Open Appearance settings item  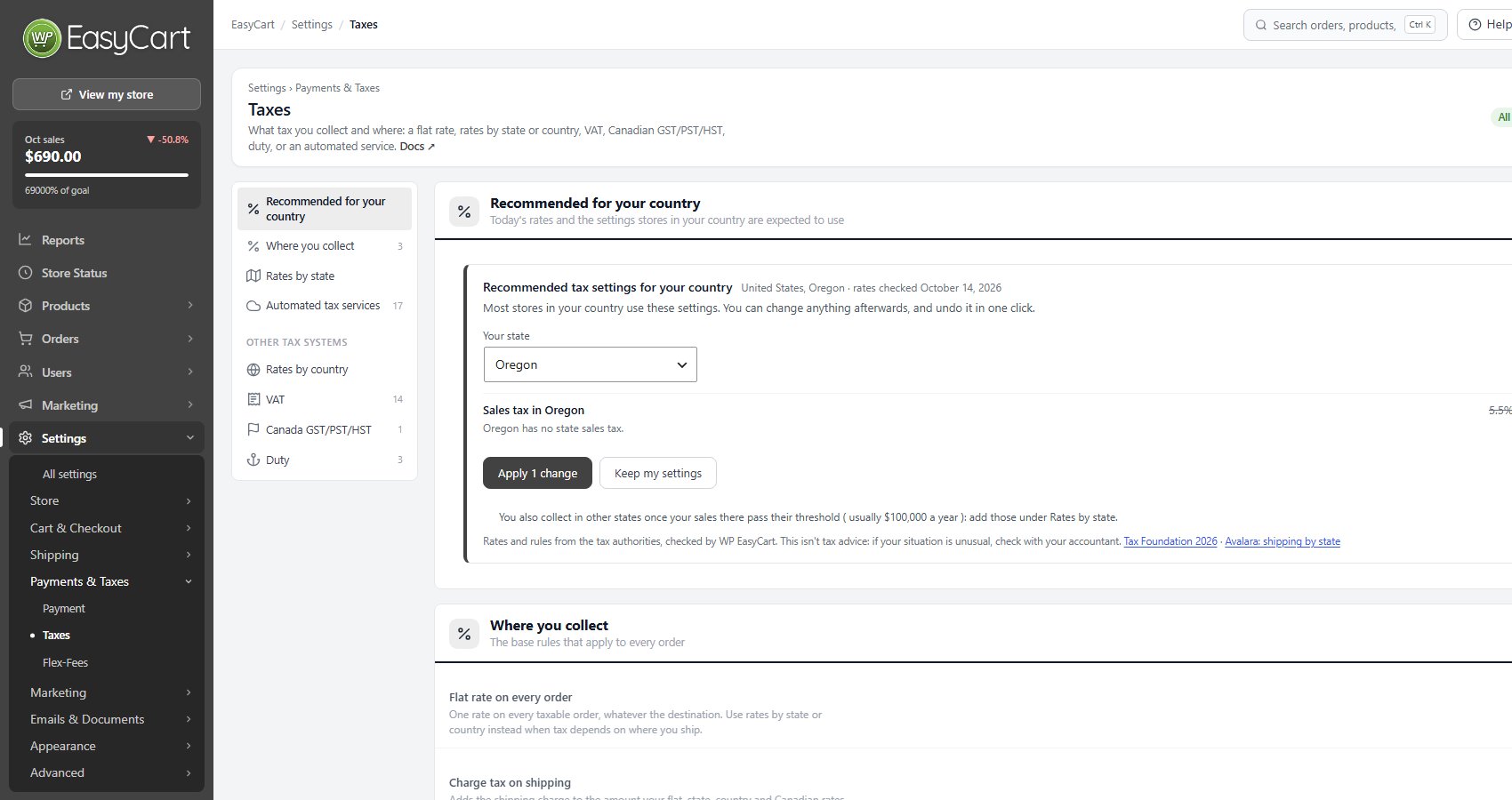[x=63, y=746]
